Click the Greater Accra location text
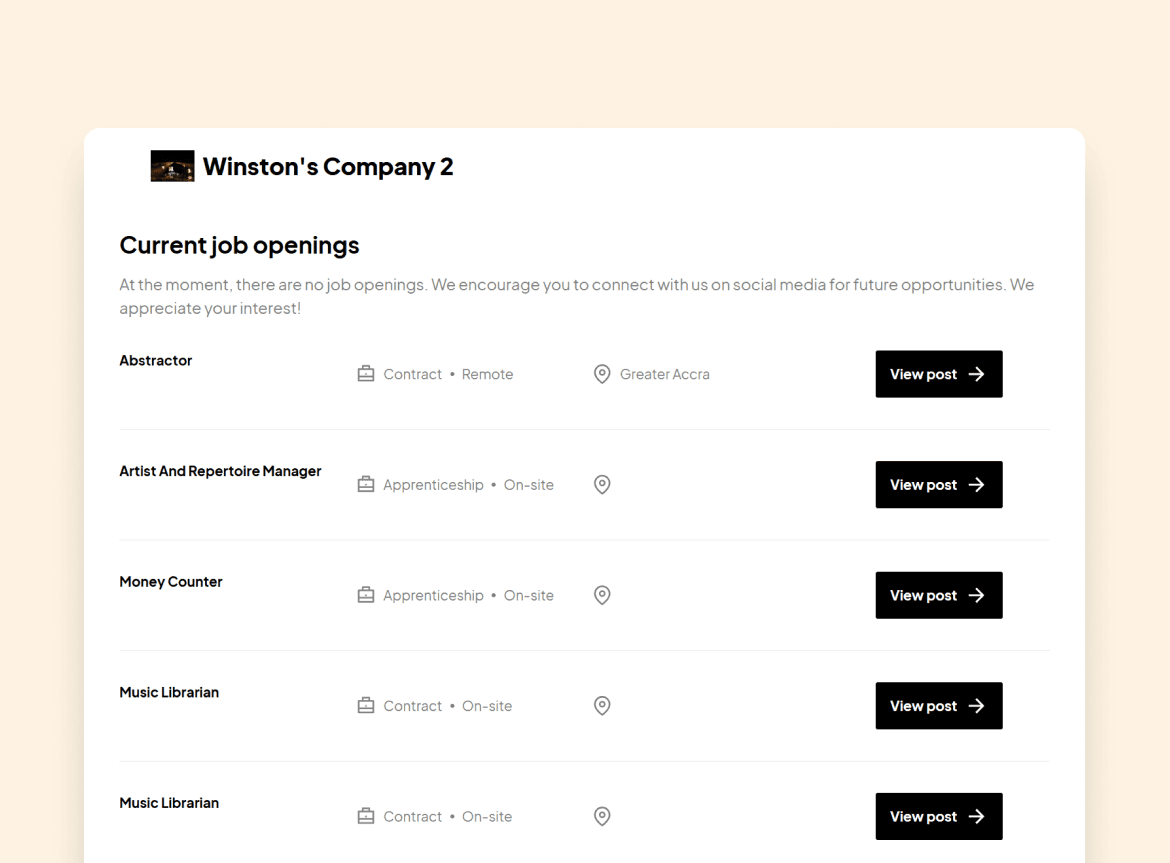This screenshot has width=1170, height=863. point(664,373)
